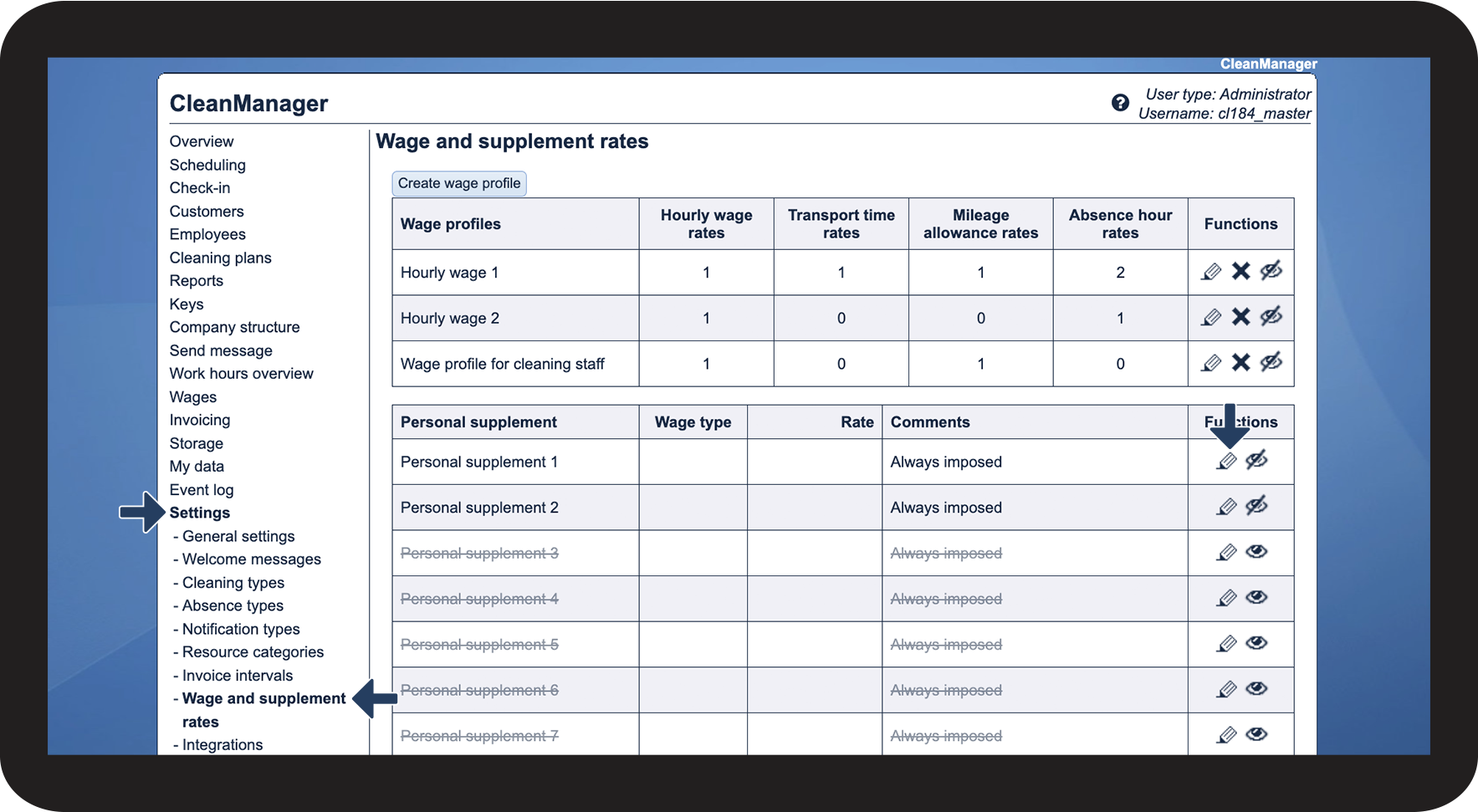Edit Wage profile for cleaning staff
1478x812 pixels.
1210,363
